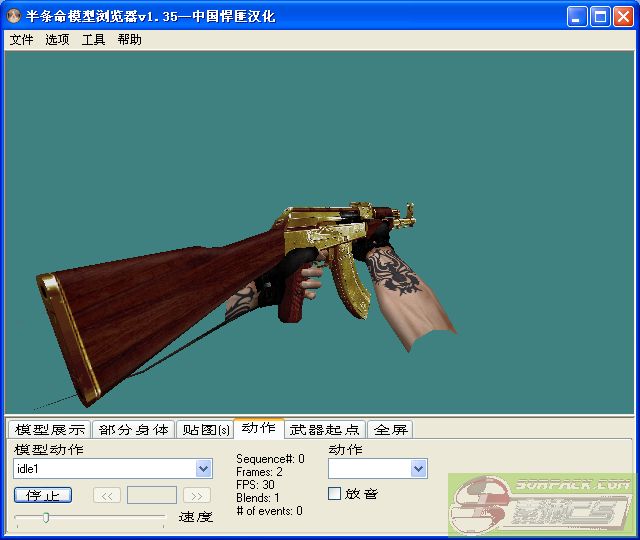Switch to the 武器起点 tab
This screenshot has height=540, width=640.
click(x=325, y=429)
